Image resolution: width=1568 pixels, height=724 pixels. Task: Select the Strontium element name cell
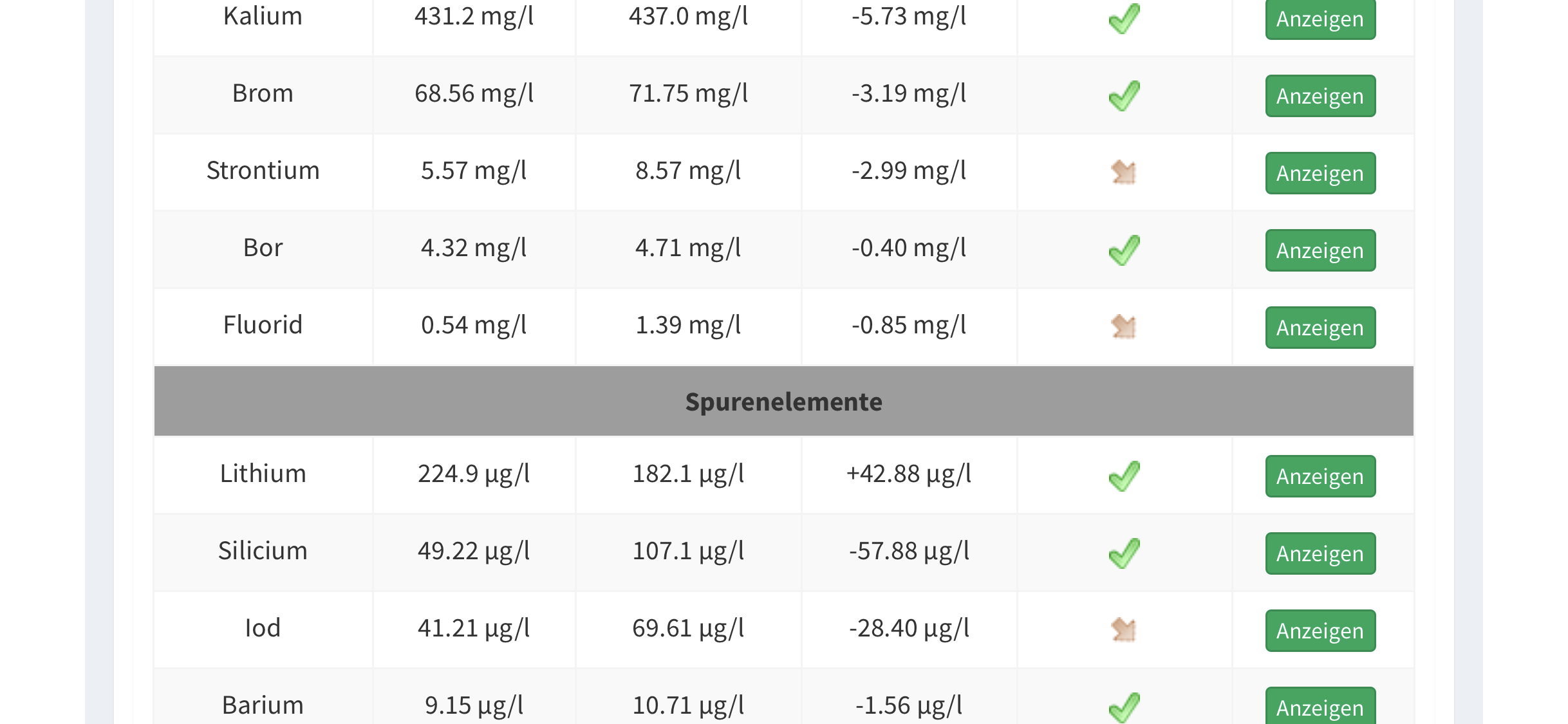263,171
